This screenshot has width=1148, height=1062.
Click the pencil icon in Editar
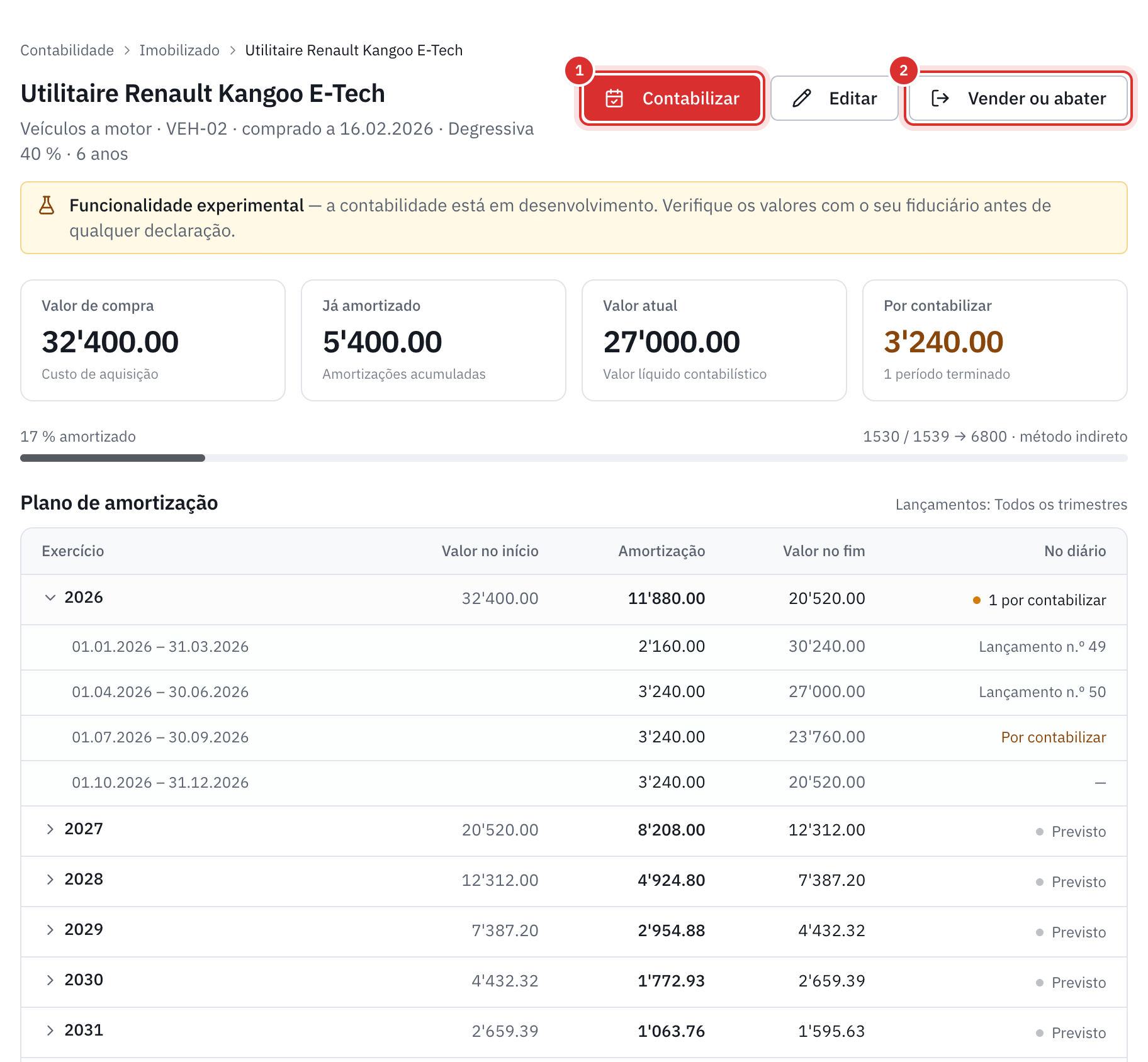coord(802,98)
